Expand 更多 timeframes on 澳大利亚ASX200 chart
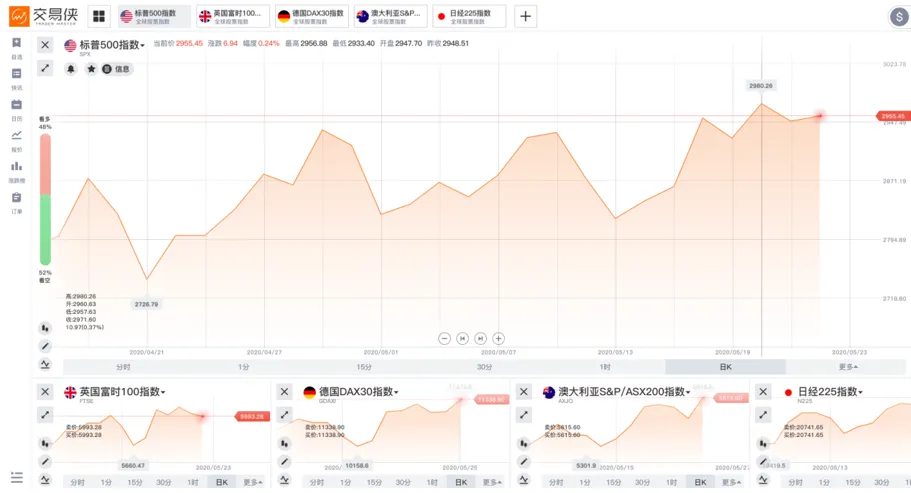This screenshot has height=493, width=911. pyautogui.click(x=731, y=483)
